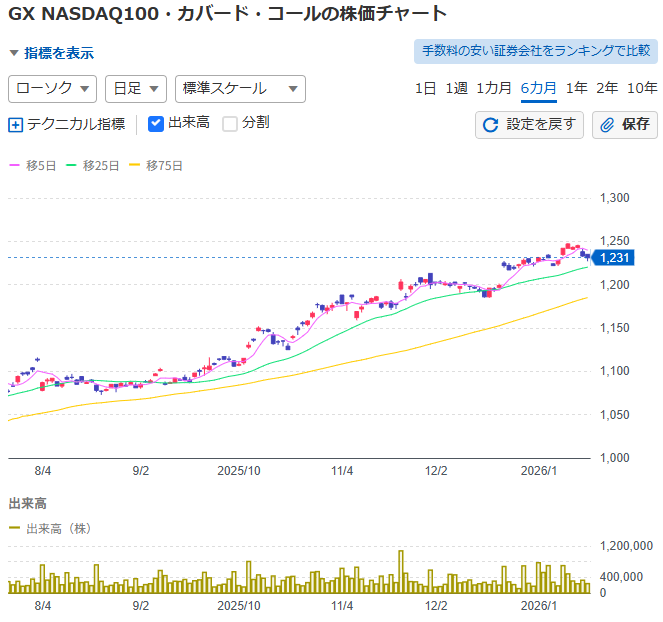Select the 1カ月 period tab

coord(494,88)
